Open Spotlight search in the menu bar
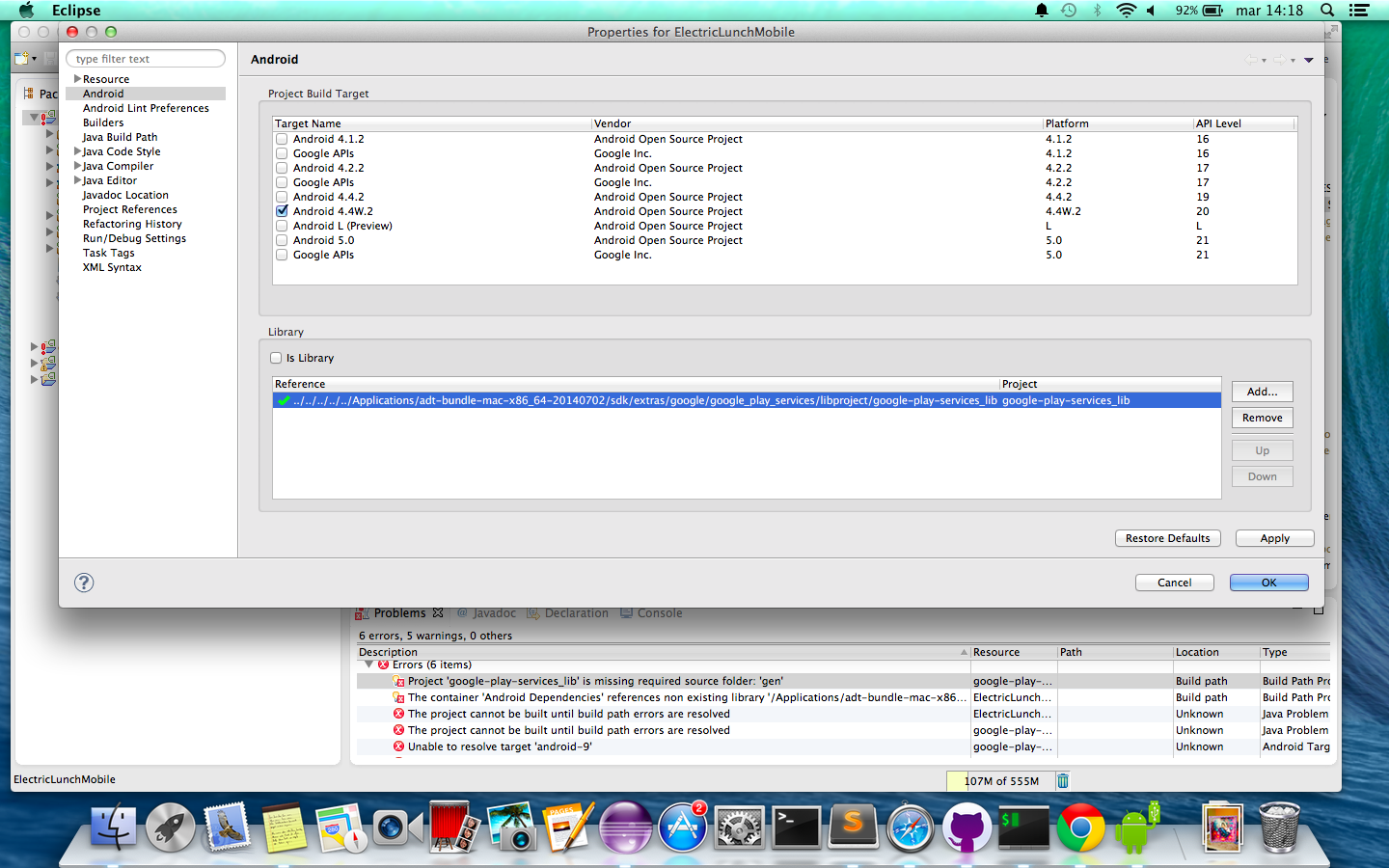This screenshot has width=1389, height=868. pos(1327,11)
